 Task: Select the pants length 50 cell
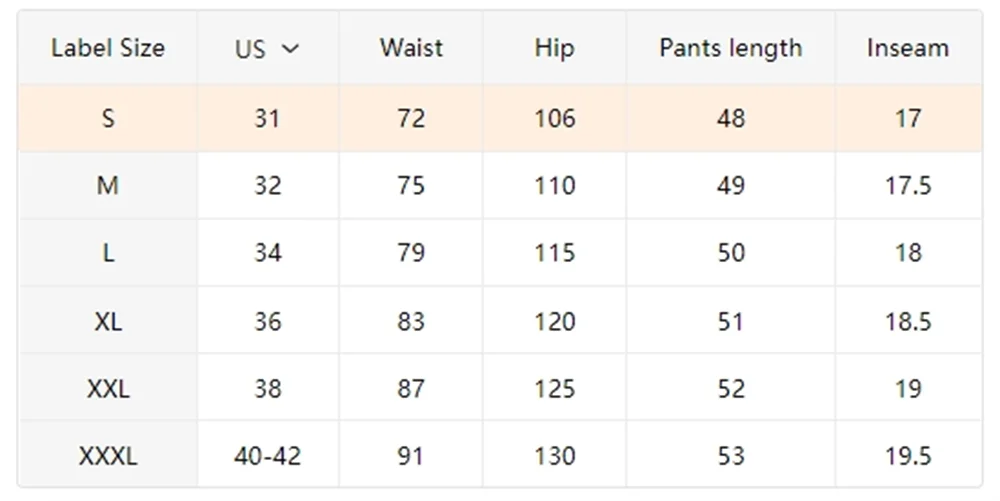731,253
